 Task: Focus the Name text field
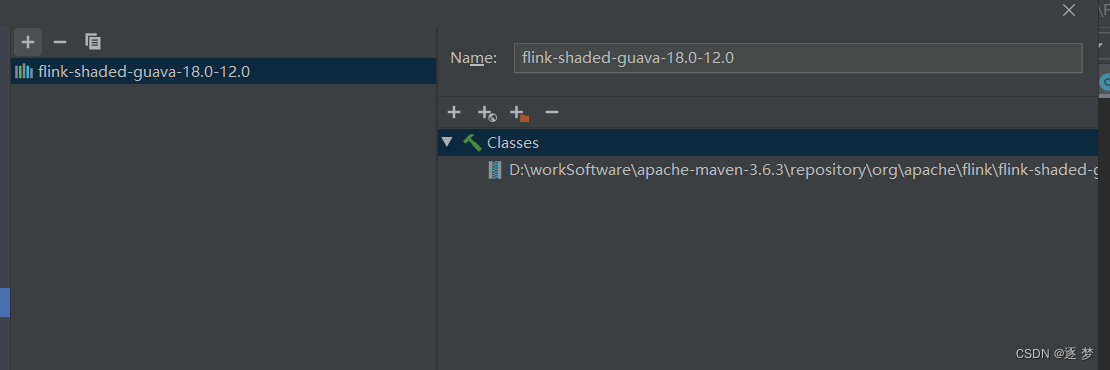[x=798, y=58]
